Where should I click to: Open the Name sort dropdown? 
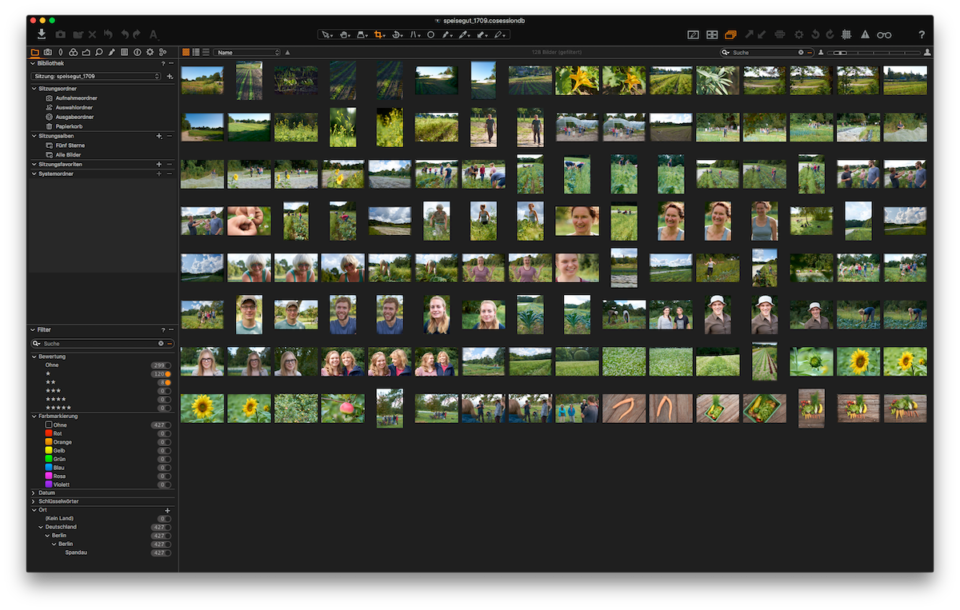coord(247,53)
